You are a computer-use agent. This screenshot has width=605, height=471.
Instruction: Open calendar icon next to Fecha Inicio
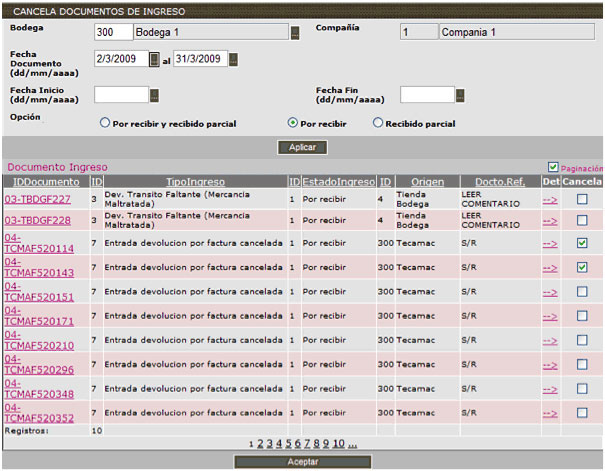click(x=154, y=95)
